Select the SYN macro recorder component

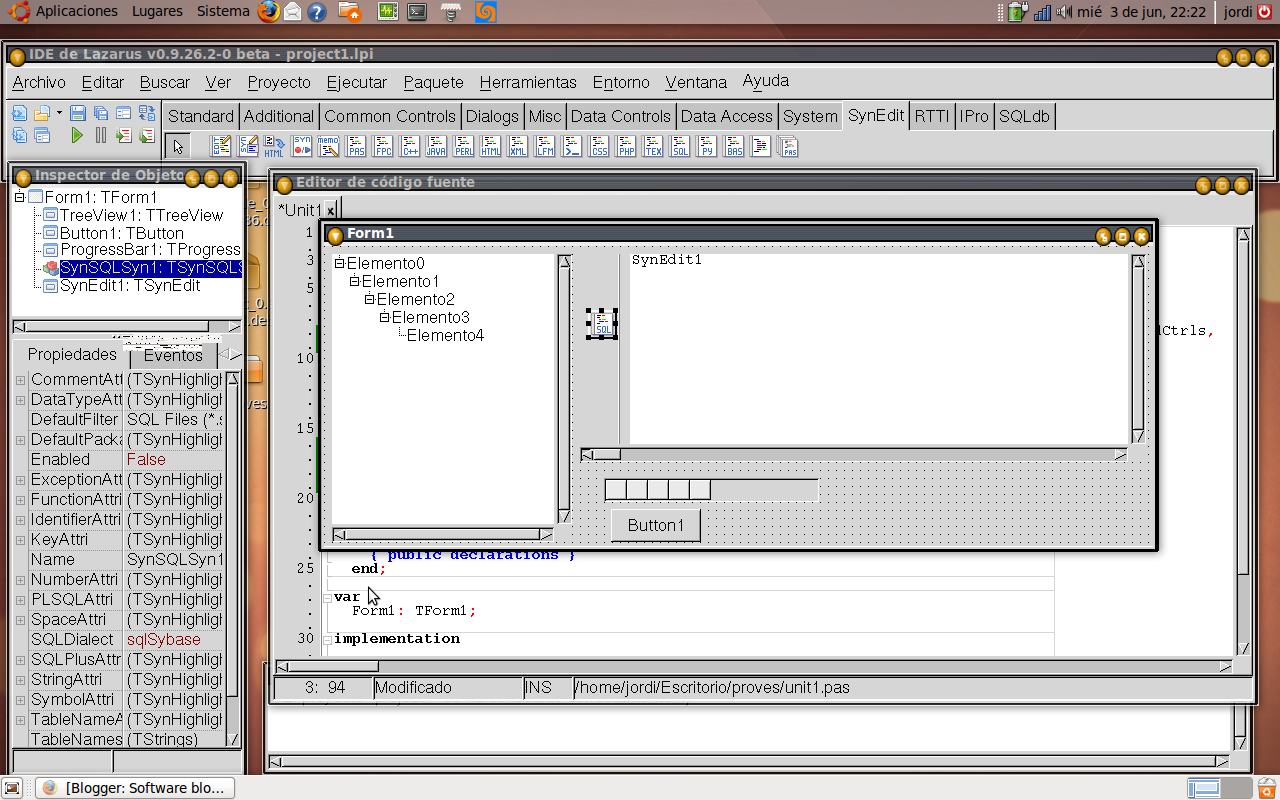point(302,147)
